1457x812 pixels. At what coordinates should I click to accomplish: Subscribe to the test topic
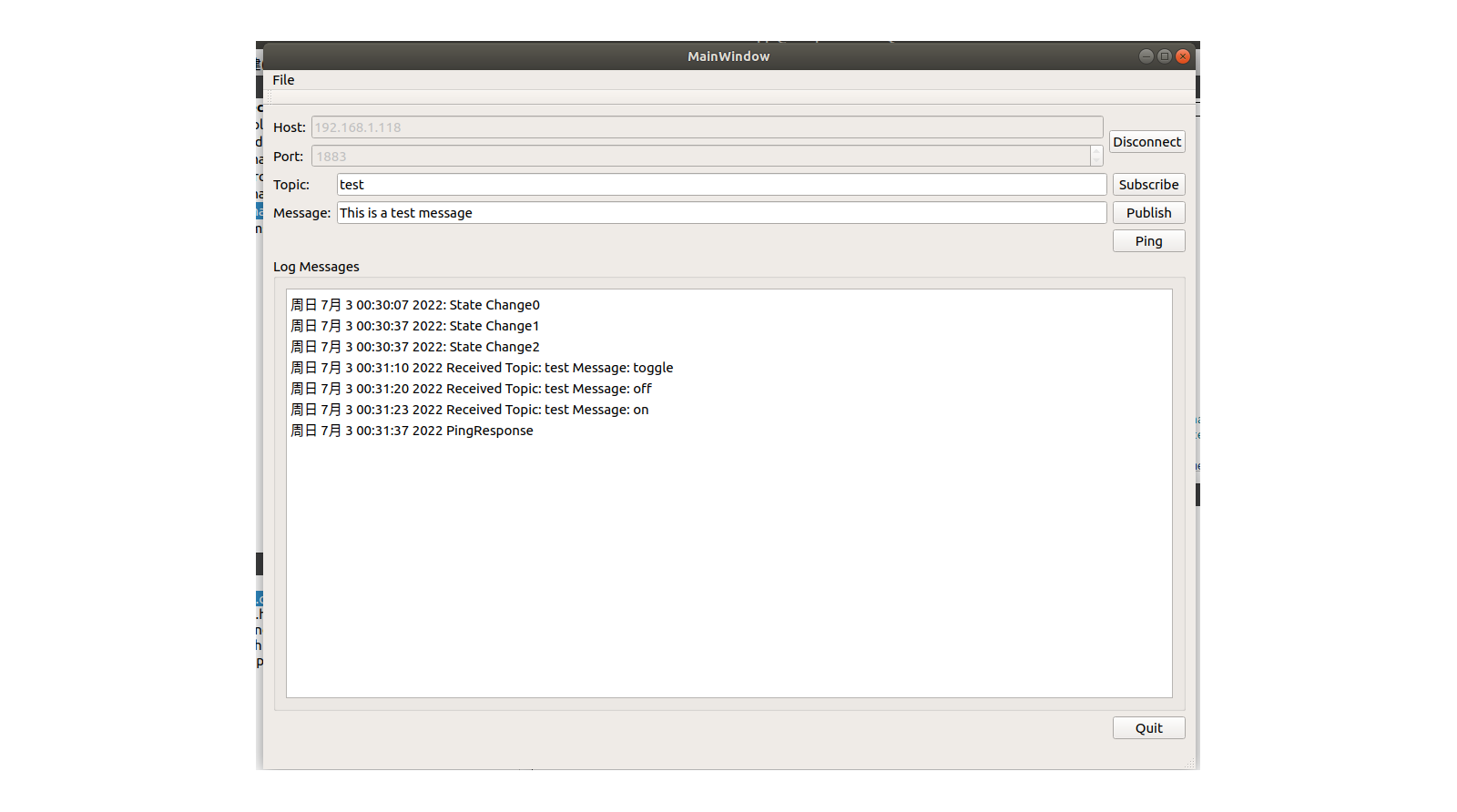pos(1148,185)
